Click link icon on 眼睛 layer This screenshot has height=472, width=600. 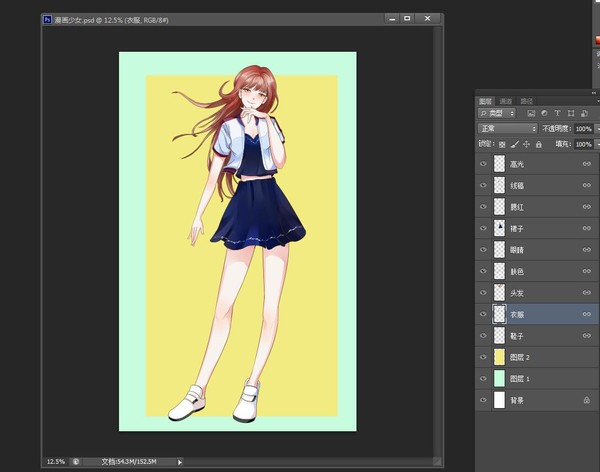[x=587, y=250]
